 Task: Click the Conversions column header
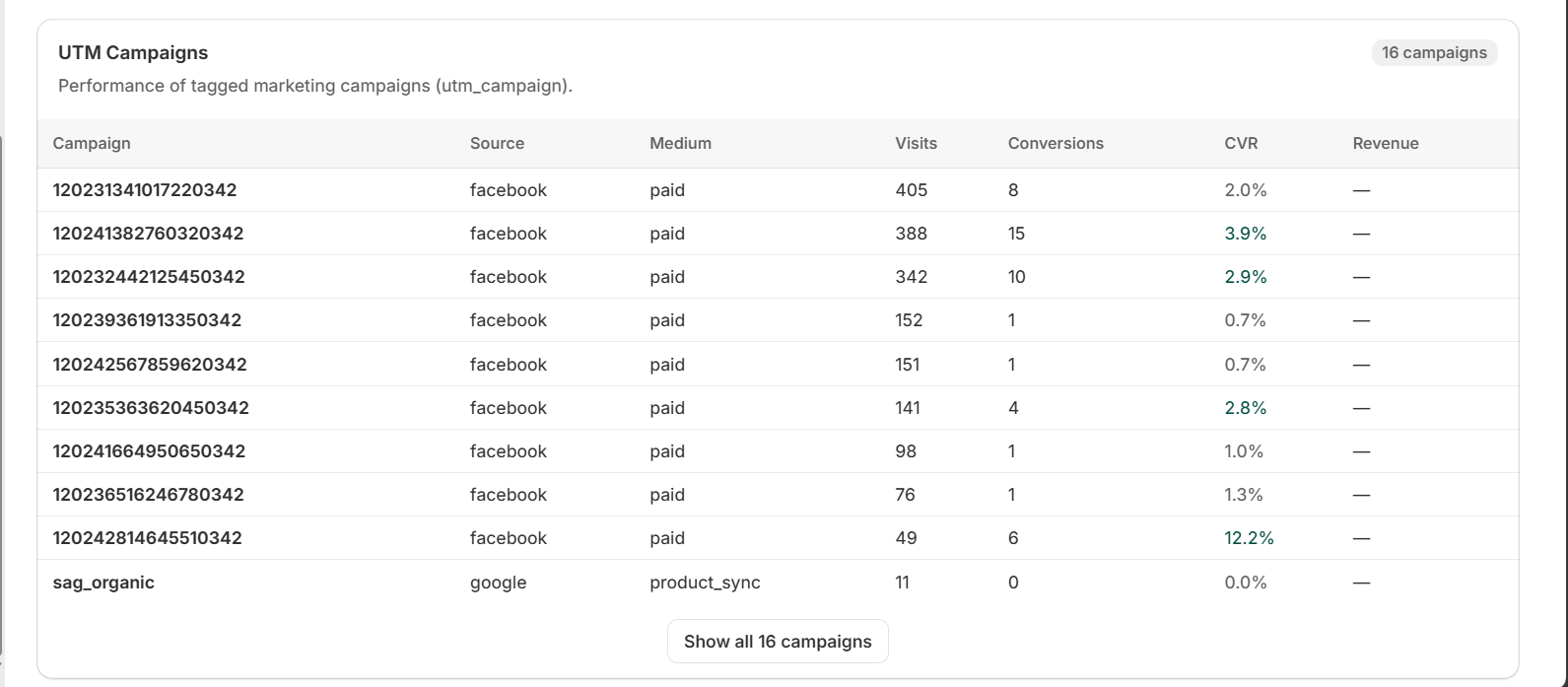1056,144
